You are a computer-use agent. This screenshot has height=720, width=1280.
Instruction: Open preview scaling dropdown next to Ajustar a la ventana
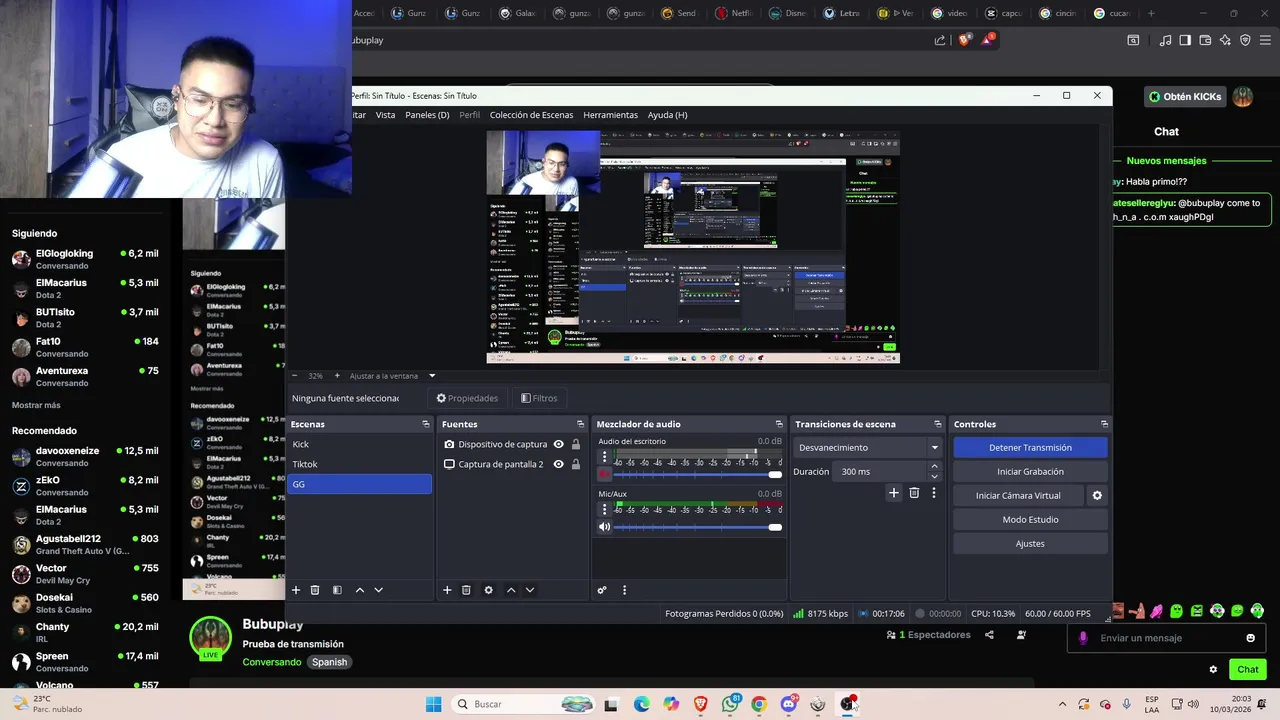(432, 376)
